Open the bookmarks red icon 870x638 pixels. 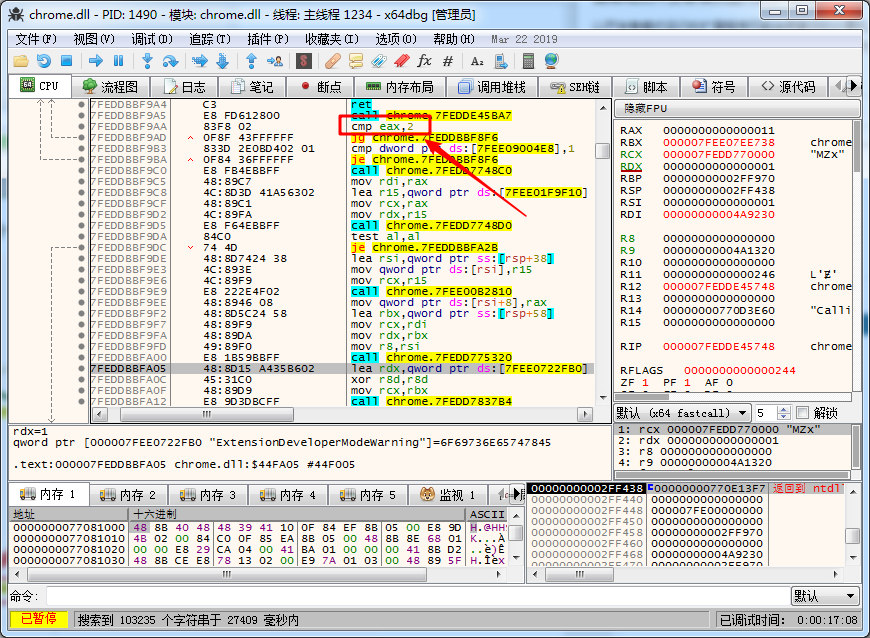point(402,61)
